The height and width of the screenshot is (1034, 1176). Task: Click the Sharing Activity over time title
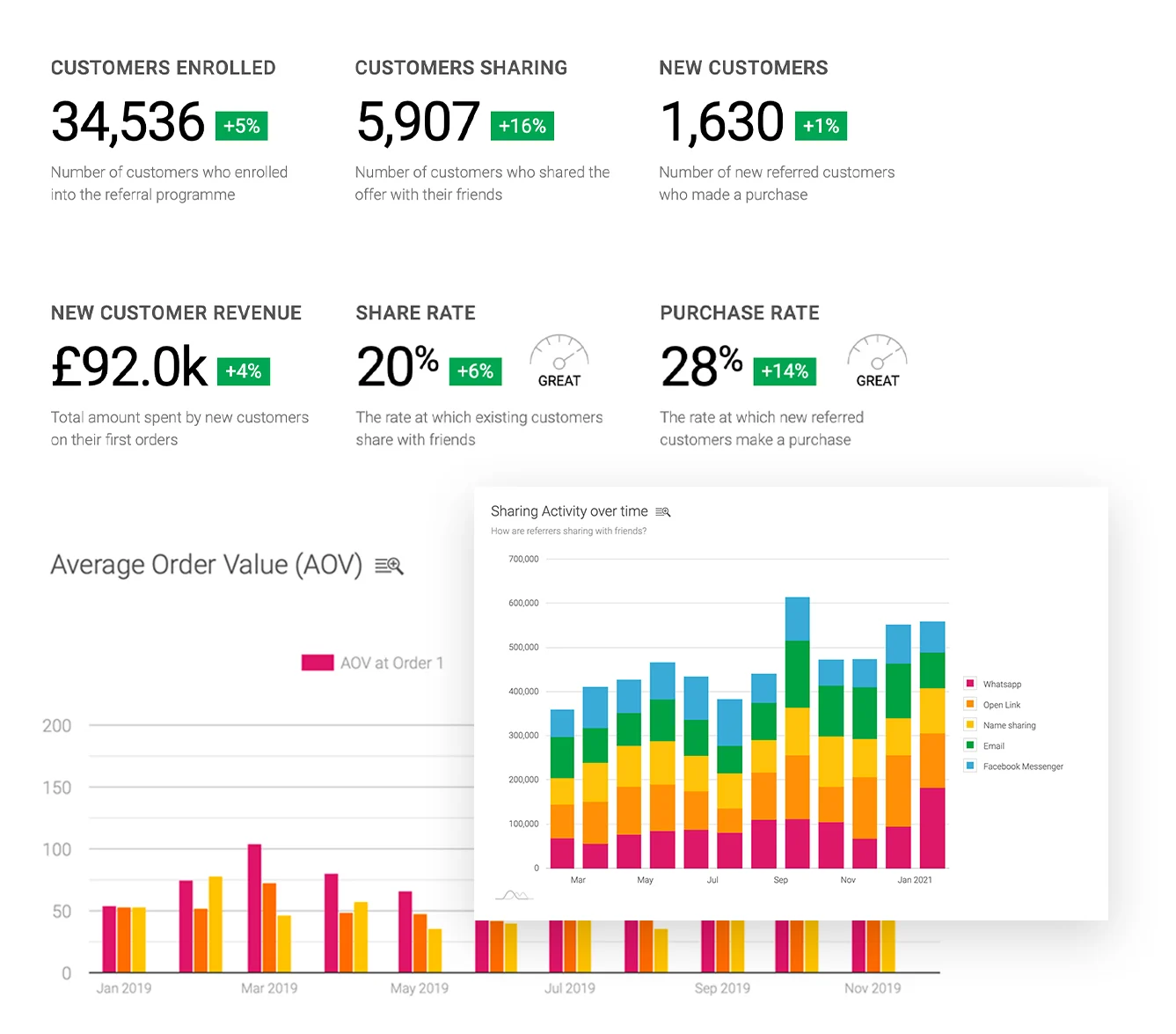569,511
